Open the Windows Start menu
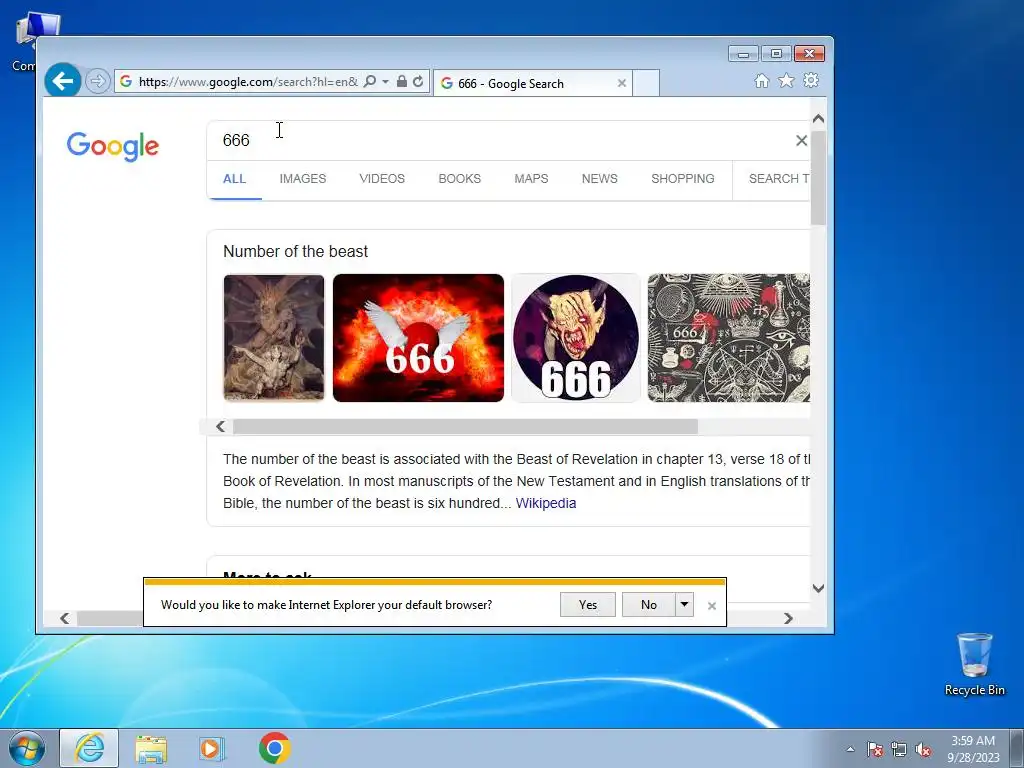Viewport: 1024px width, 768px height. coord(27,748)
